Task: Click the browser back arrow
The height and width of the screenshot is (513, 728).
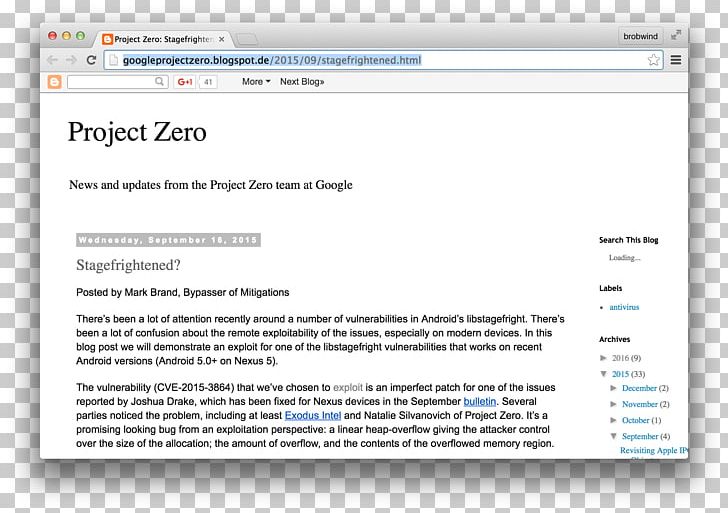Action: point(51,60)
